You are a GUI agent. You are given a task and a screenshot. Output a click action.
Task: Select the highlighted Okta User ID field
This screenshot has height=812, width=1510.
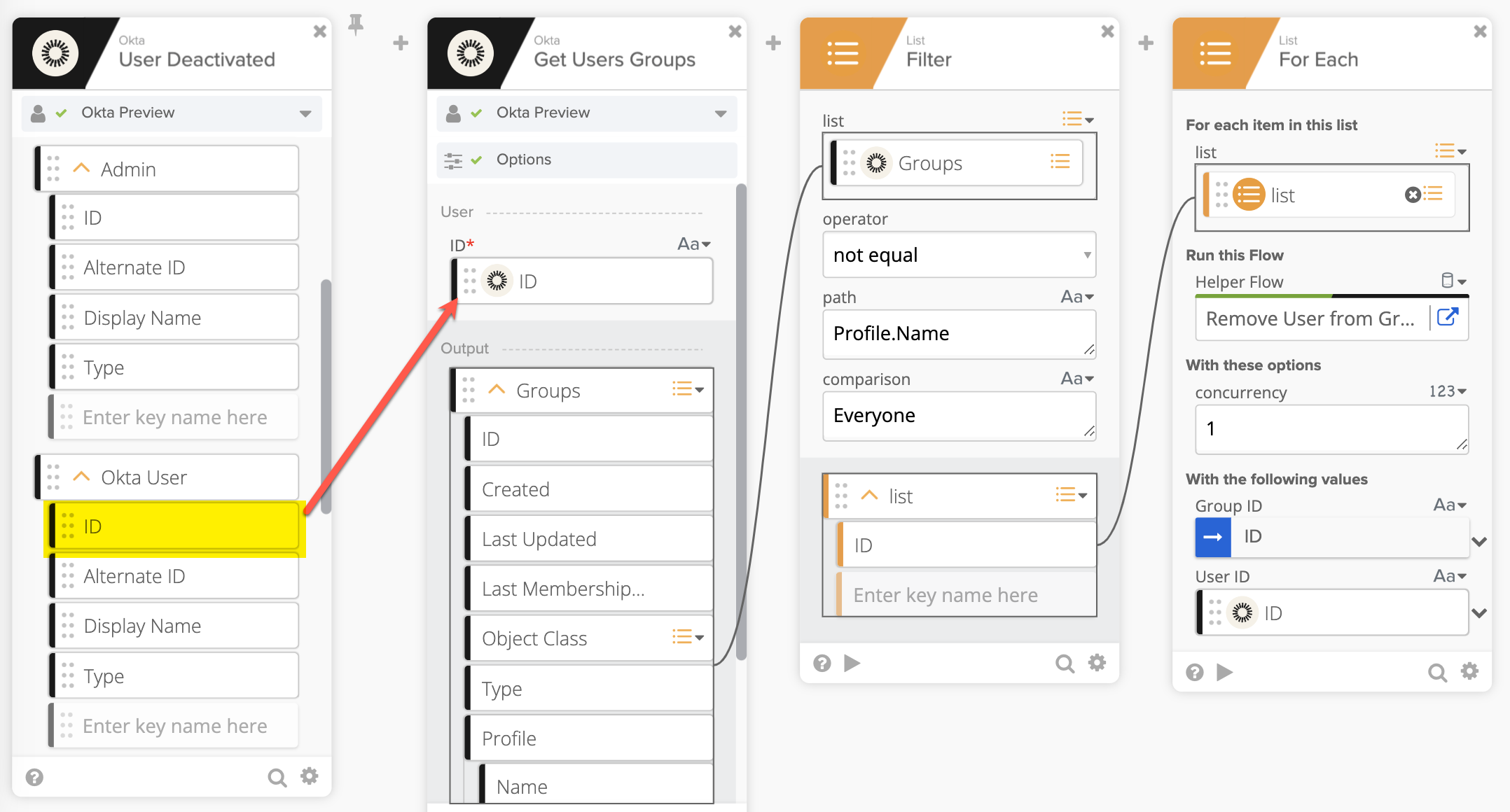[x=174, y=526]
